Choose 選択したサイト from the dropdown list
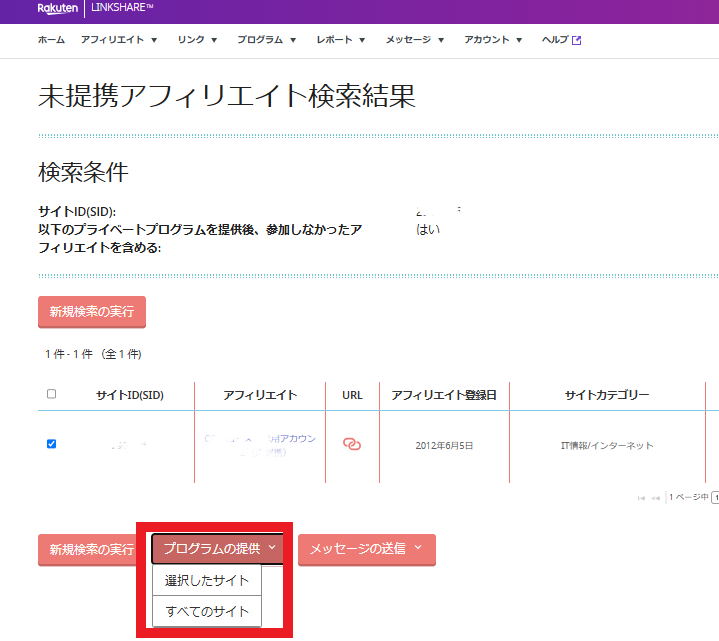719x641 pixels. [207, 581]
